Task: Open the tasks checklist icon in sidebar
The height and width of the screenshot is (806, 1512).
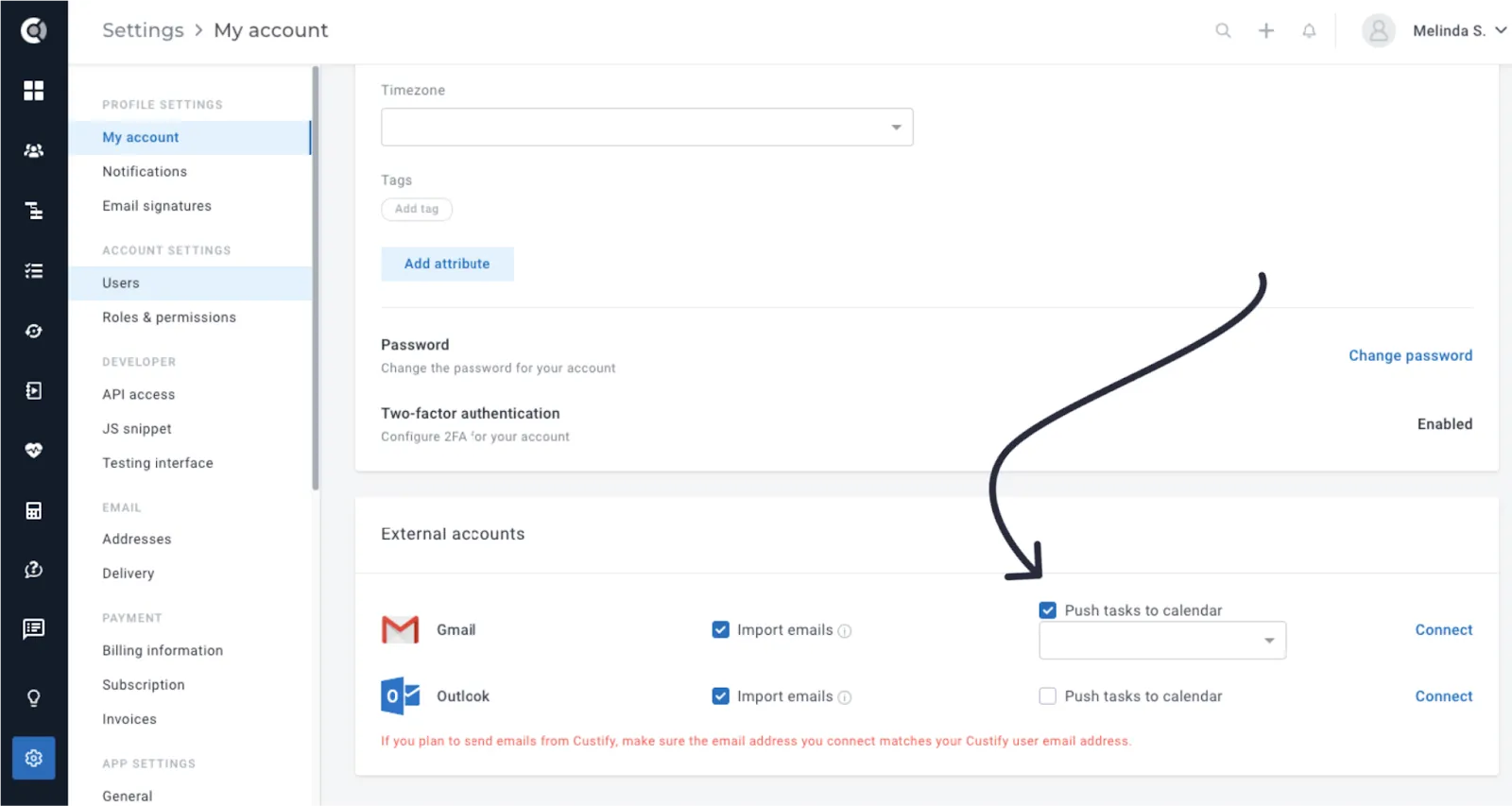Action: [34, 271]
